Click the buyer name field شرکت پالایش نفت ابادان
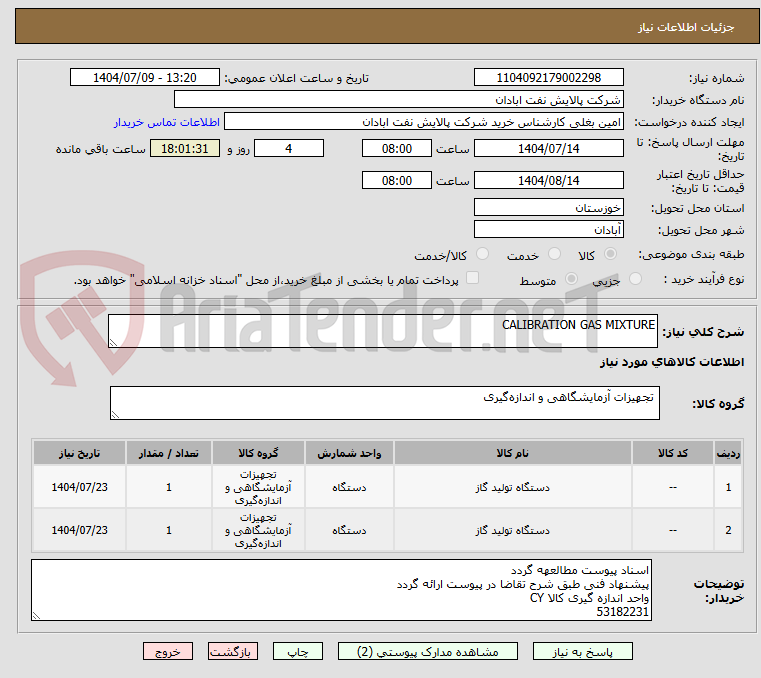 point(398,100)
